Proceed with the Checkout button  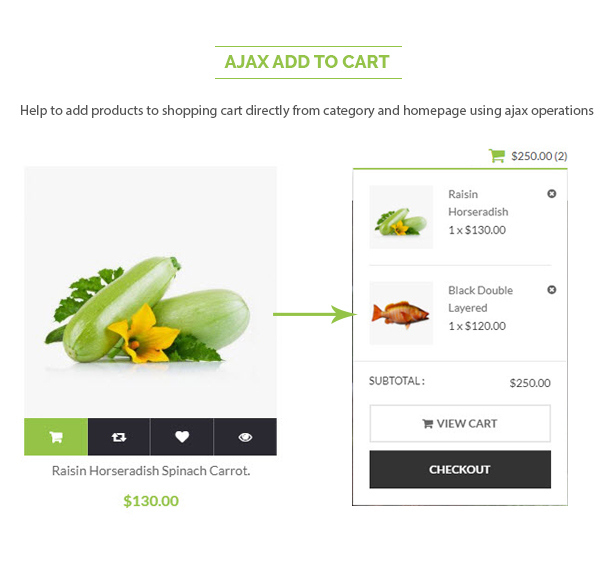coord(460,469)
